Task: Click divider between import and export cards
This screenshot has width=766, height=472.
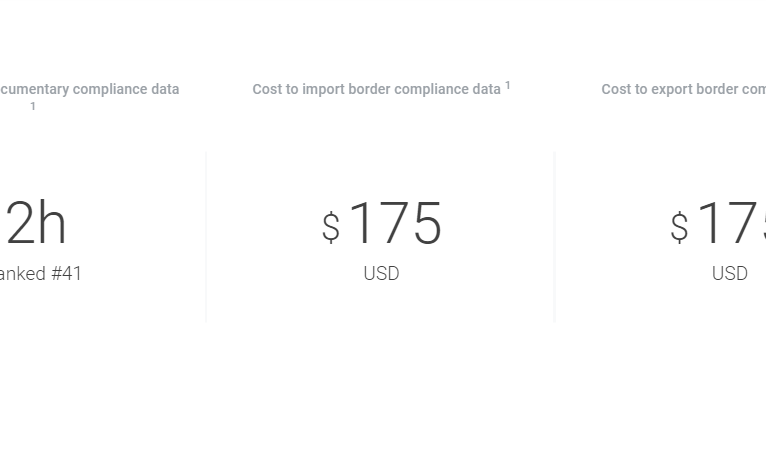Action: point(554,237)
